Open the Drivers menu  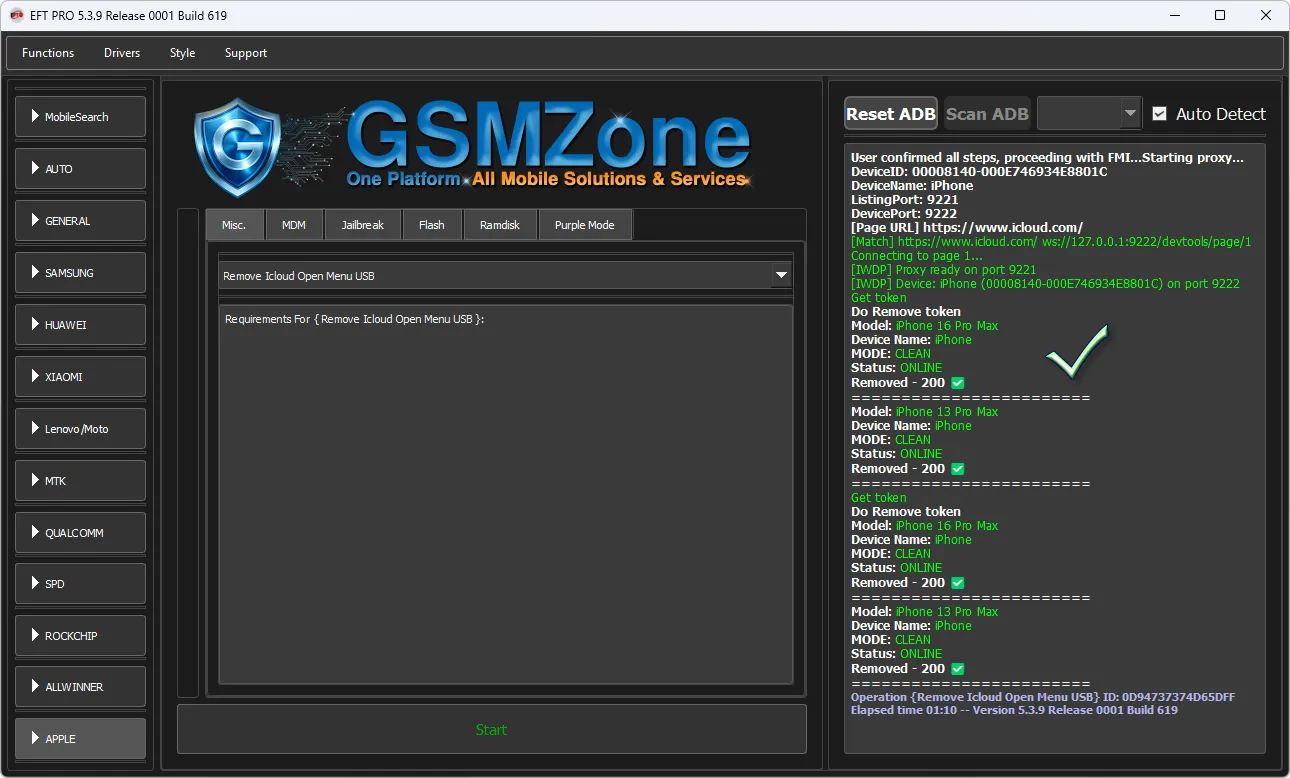(122, 53)
